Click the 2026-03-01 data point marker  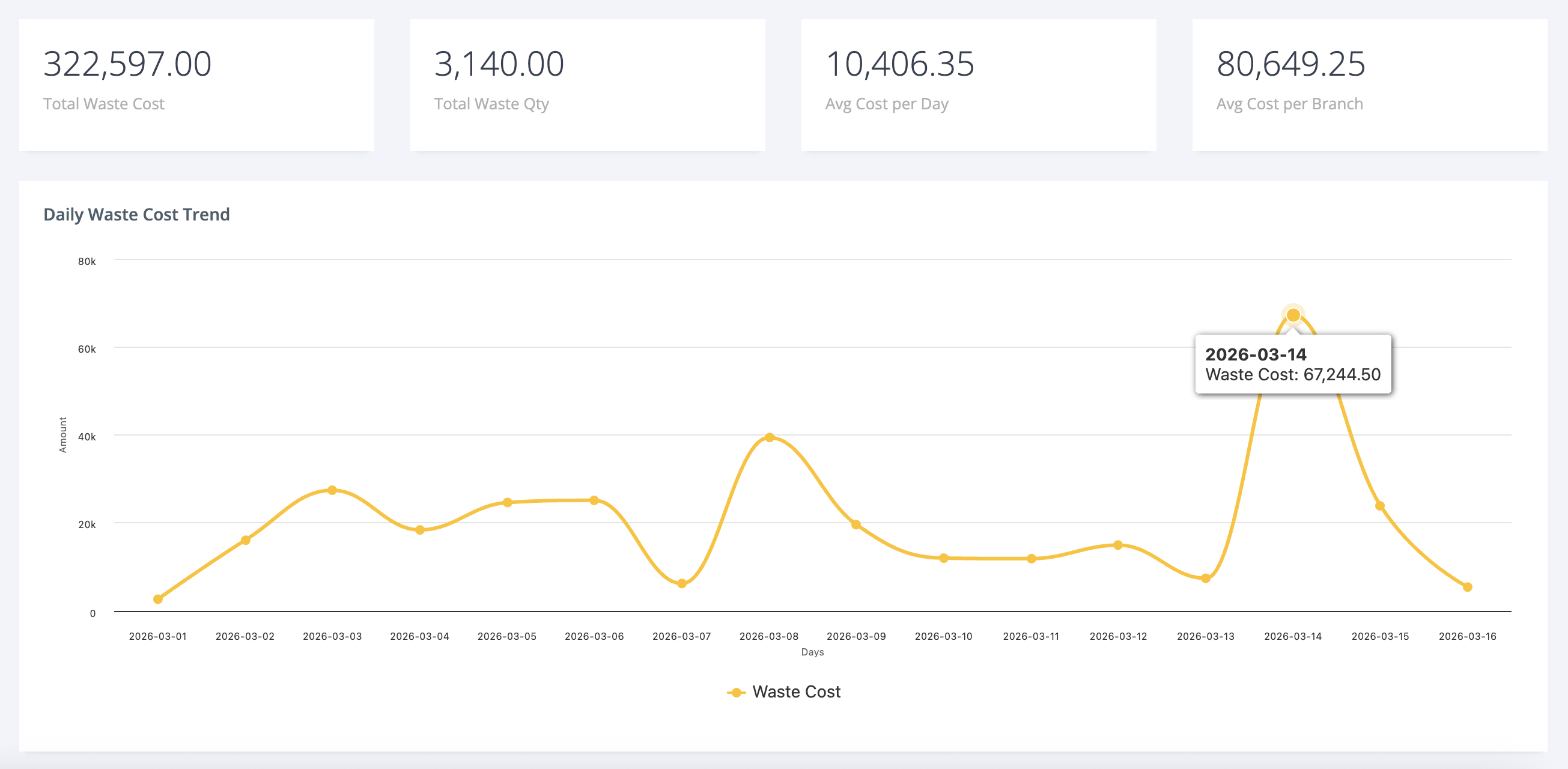click(x=157, y=599)
